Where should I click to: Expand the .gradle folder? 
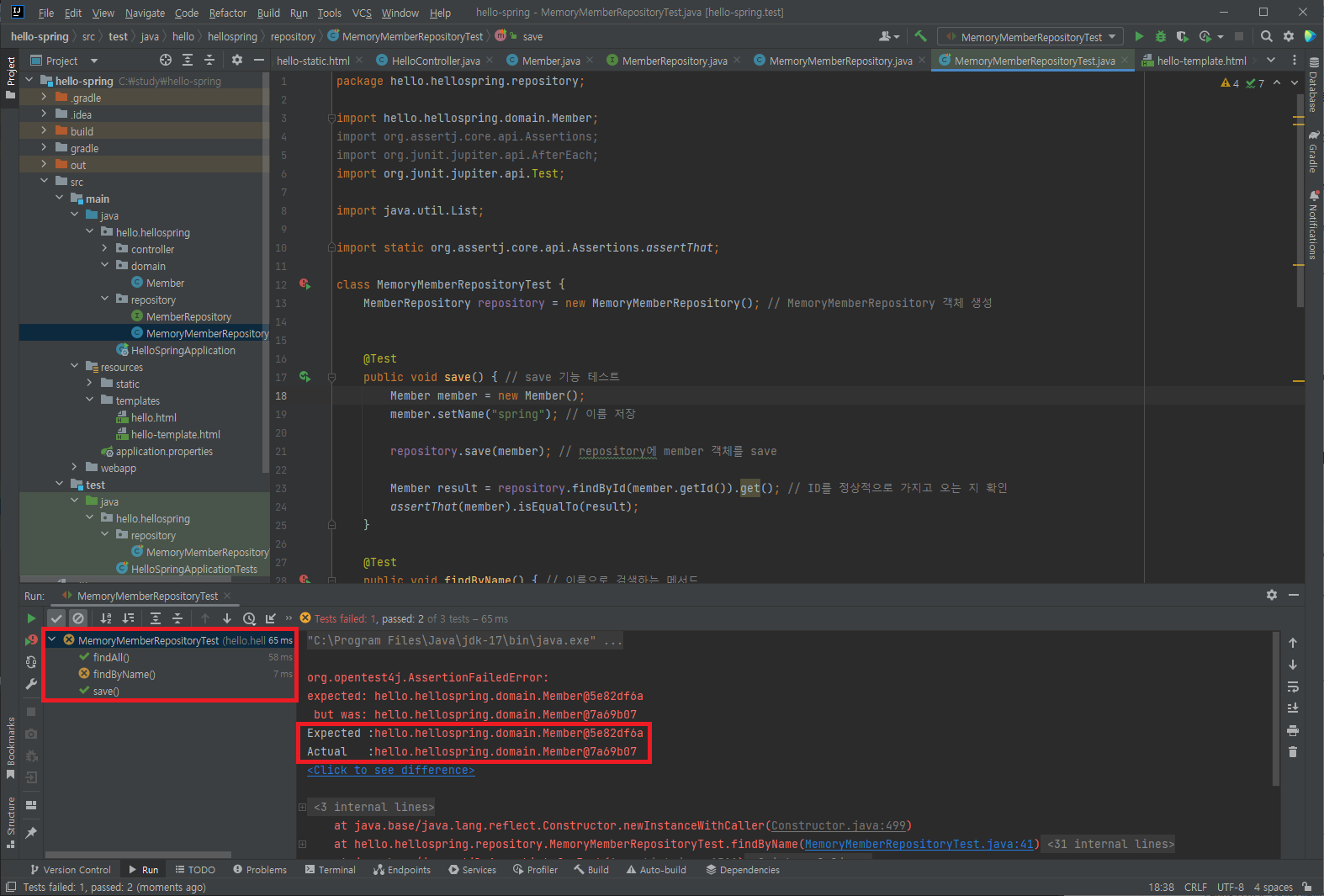(x=44, y=98)
